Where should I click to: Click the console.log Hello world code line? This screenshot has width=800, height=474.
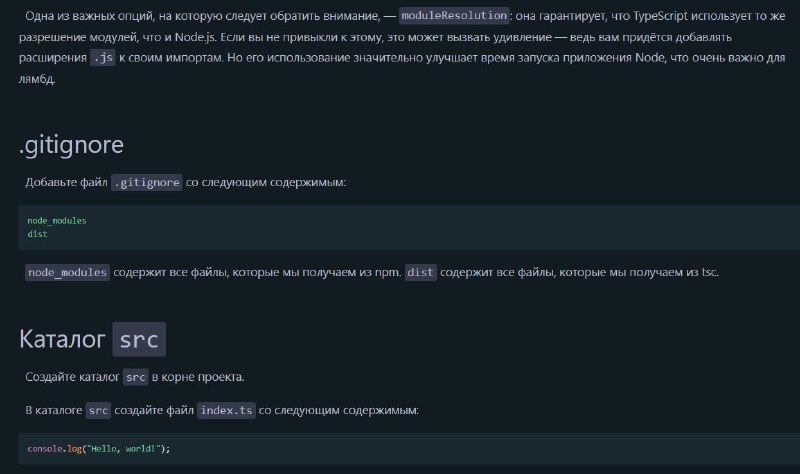99,448
